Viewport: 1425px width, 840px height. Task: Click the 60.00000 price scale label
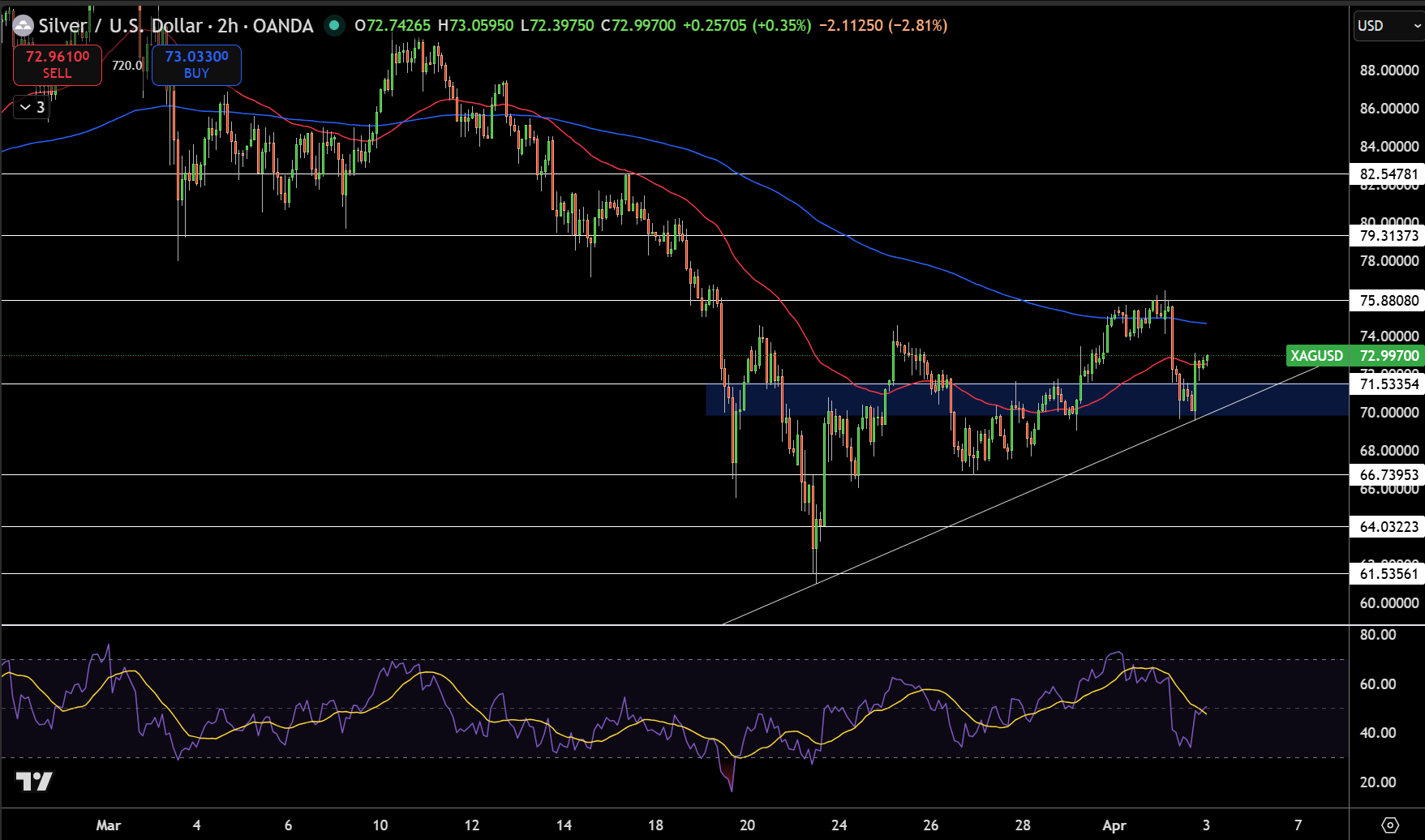1389,603
